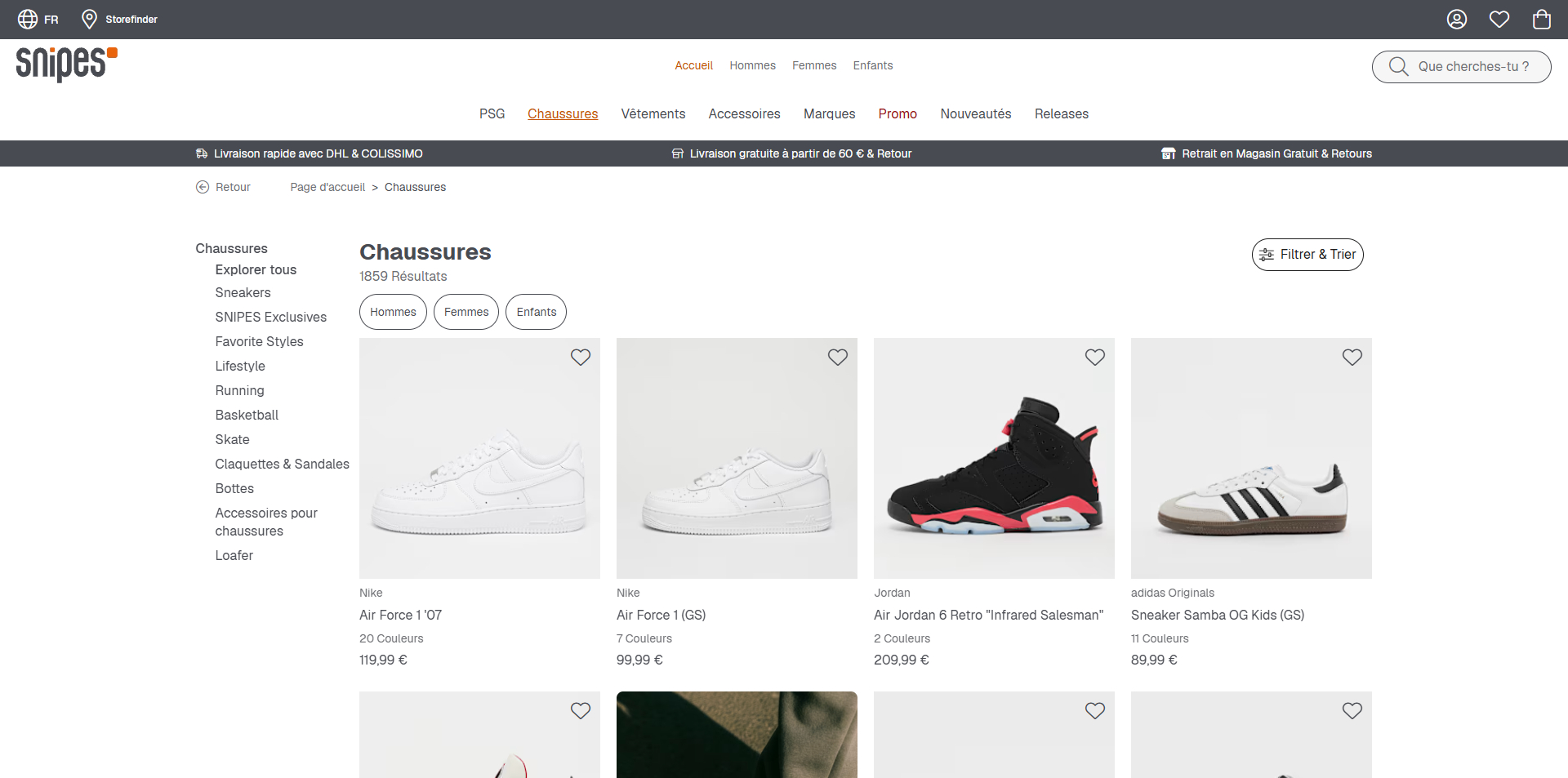Click the Storefinder location pin icon

click(x=90, y=19)
